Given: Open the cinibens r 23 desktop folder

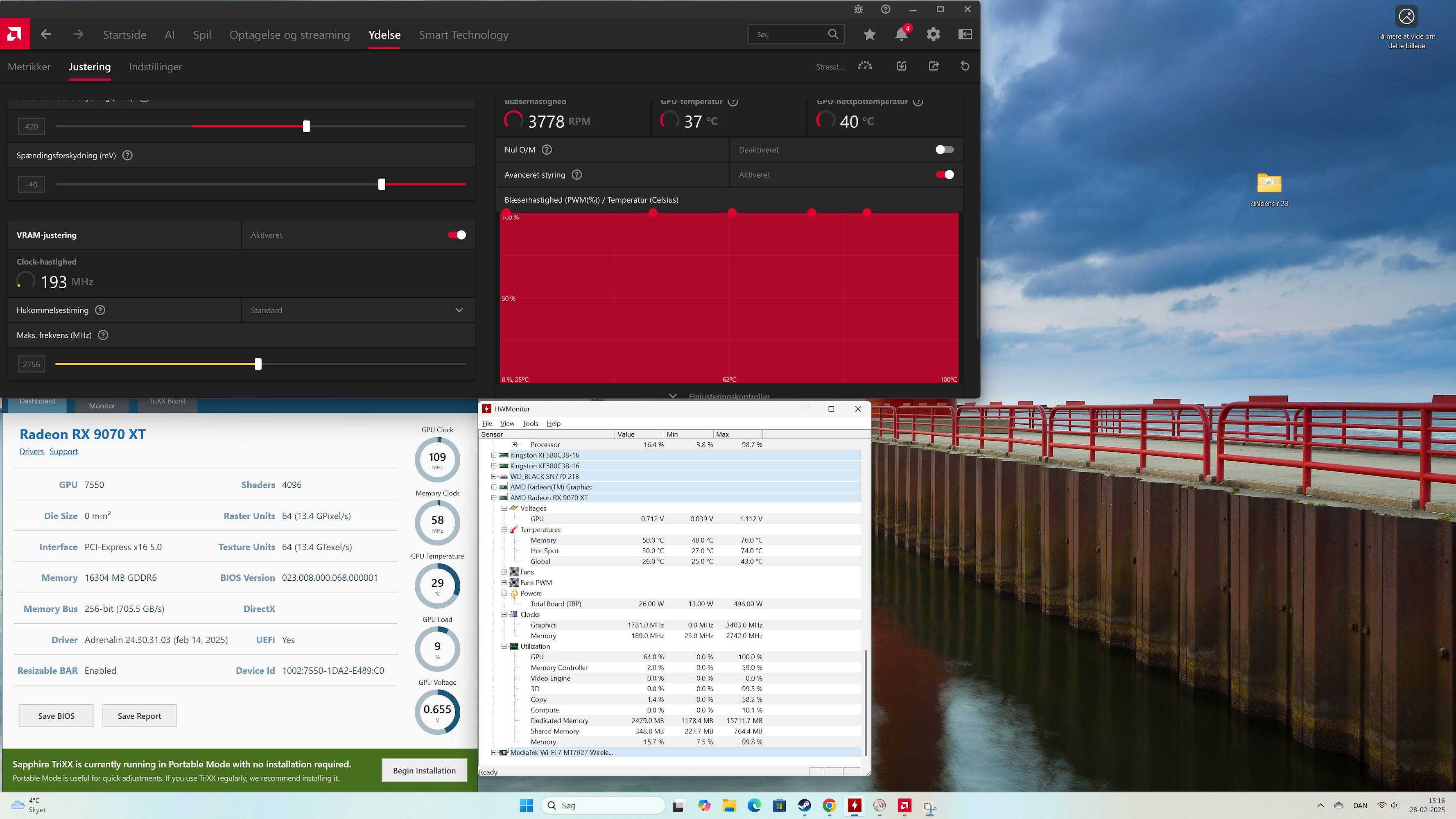Looking at the screenshot, I should pyautogui.click(x=1269, y=190).
